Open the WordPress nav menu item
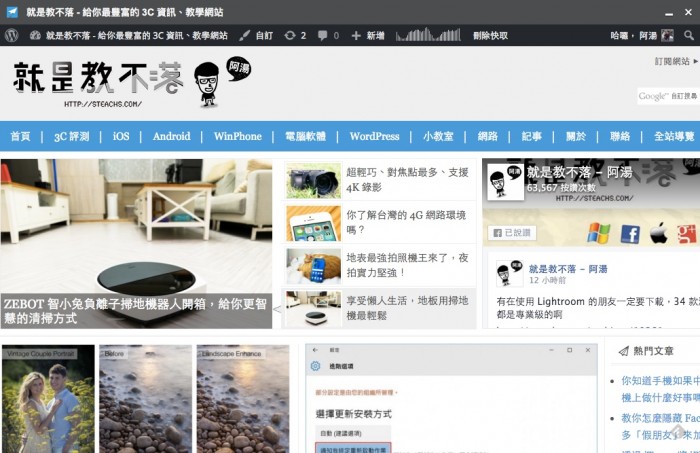 (x=375, y=136)
